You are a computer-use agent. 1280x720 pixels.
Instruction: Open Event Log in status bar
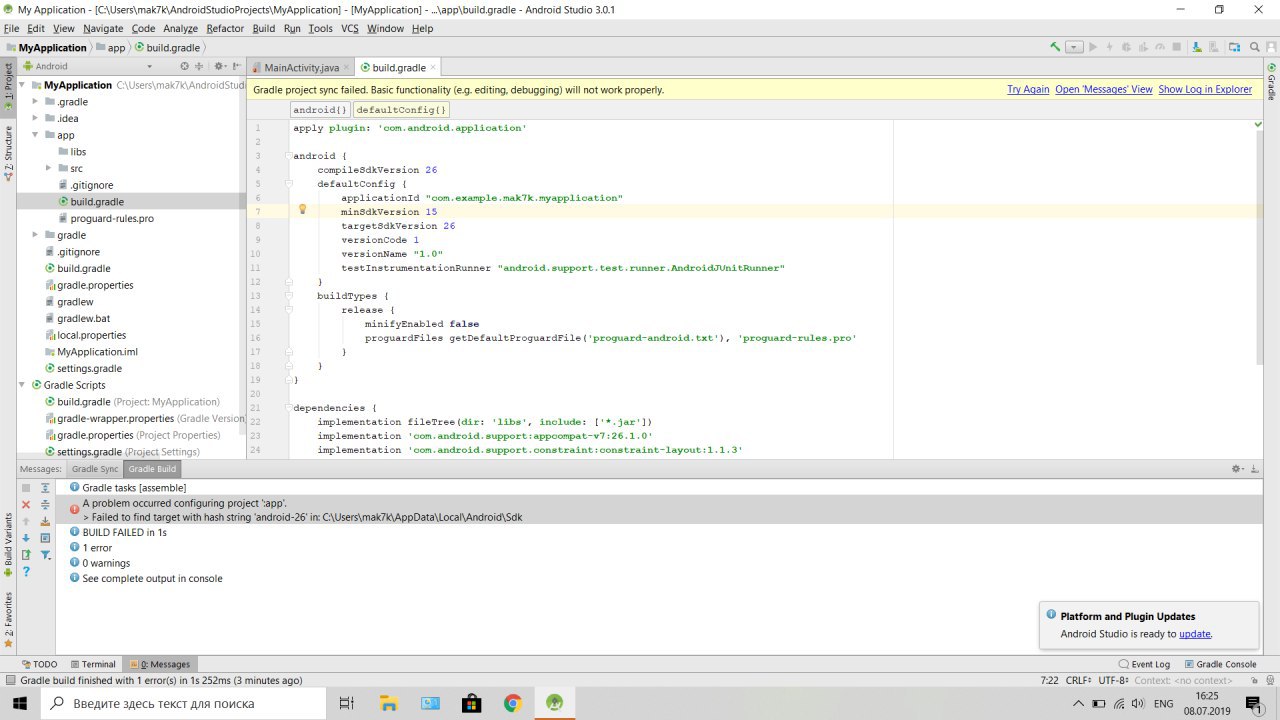tap(1144, 664)
